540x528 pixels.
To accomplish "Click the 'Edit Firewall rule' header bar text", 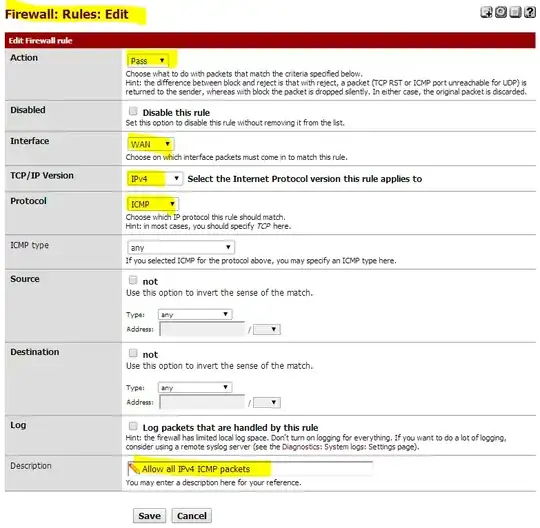I will [40, 41].
